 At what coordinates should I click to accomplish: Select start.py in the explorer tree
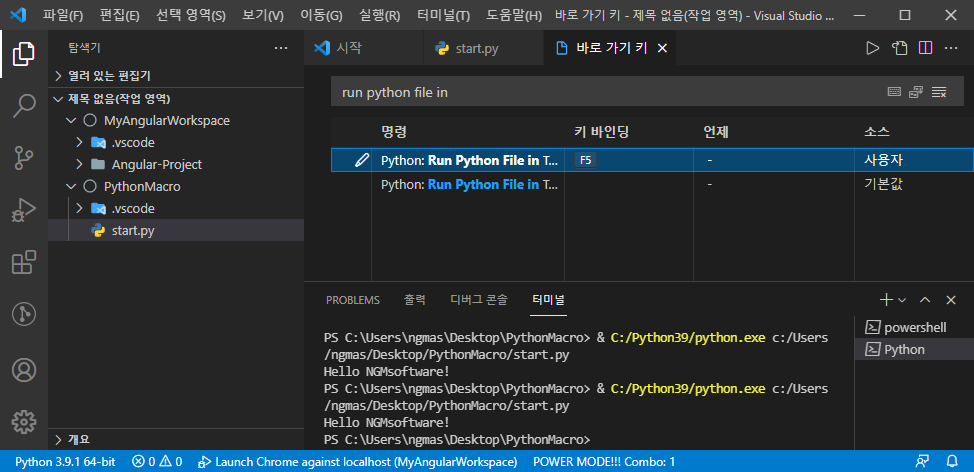pos(176,230)
